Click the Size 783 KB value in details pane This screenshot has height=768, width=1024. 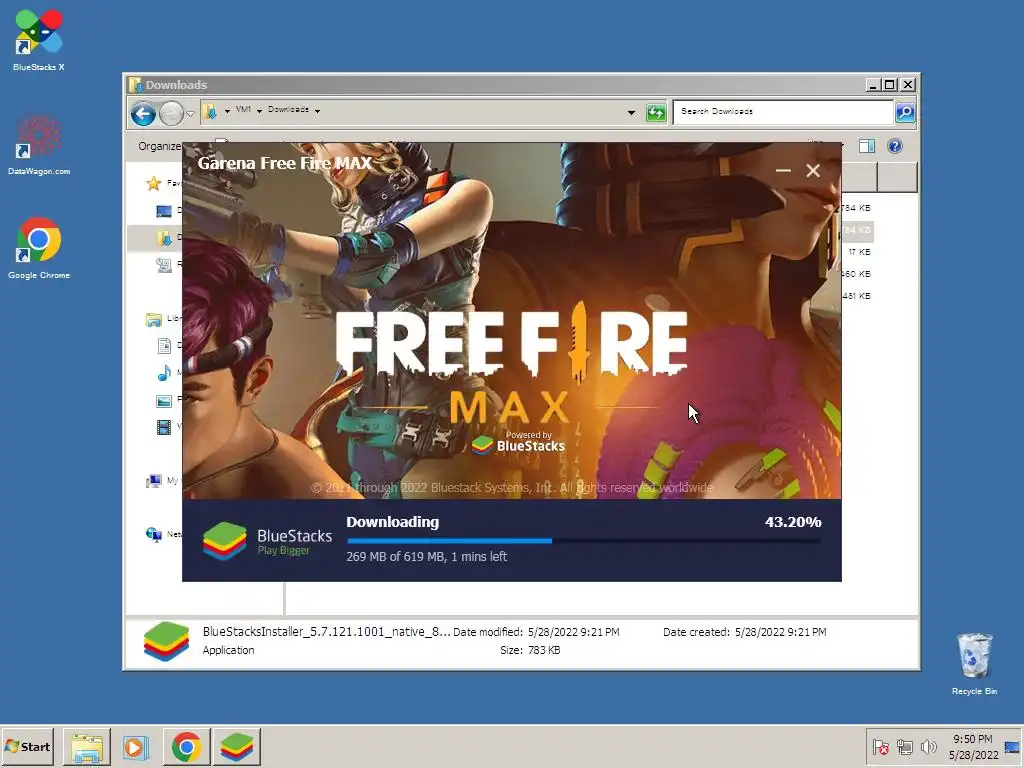click(x=543, y=650)
